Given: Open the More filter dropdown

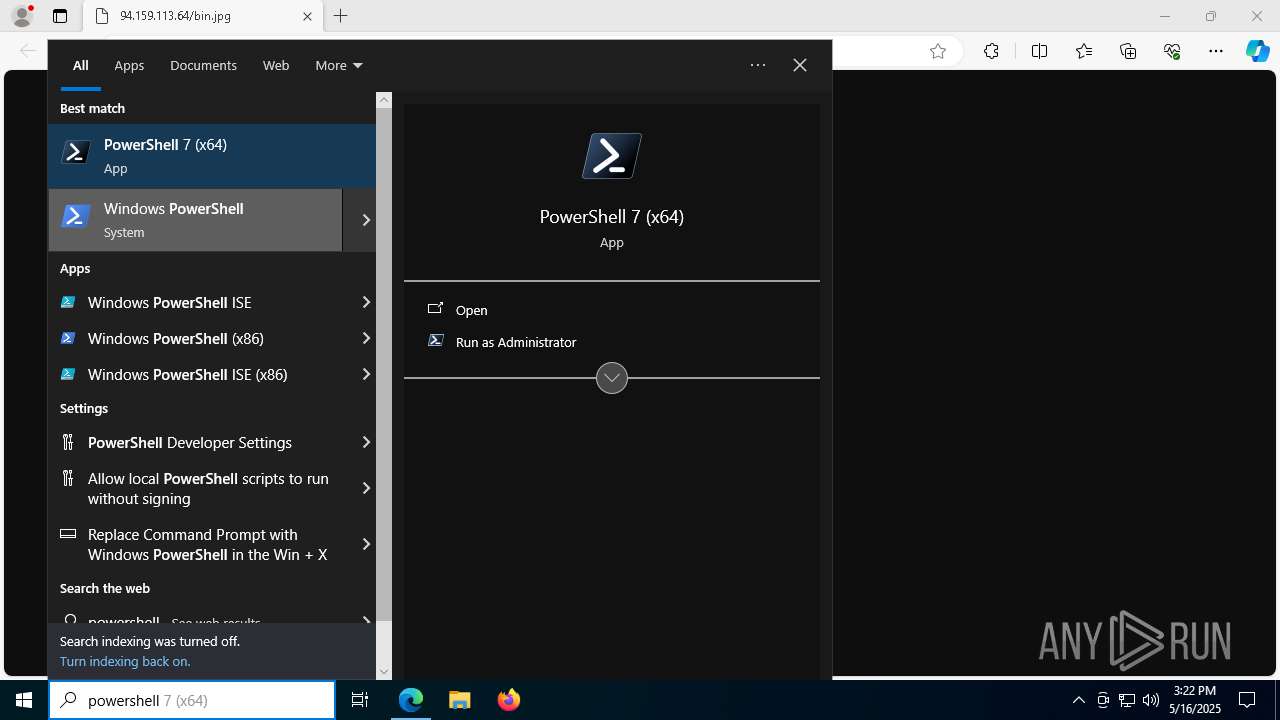Looking at the screenshot, I should coord(339,65).
